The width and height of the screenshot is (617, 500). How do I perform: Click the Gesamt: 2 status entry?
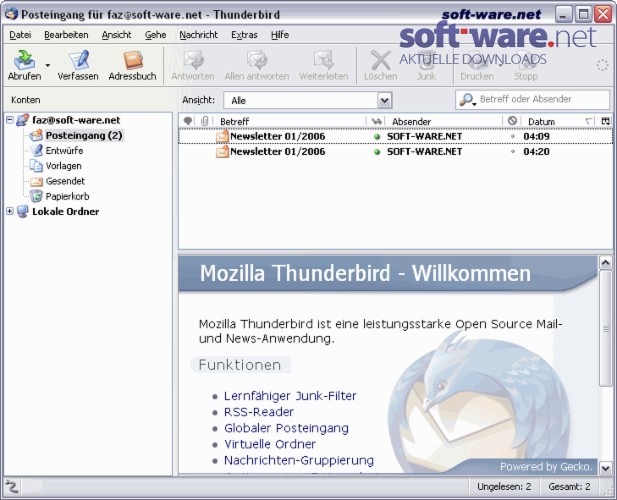pyautogui.click(x=569, y=487)
